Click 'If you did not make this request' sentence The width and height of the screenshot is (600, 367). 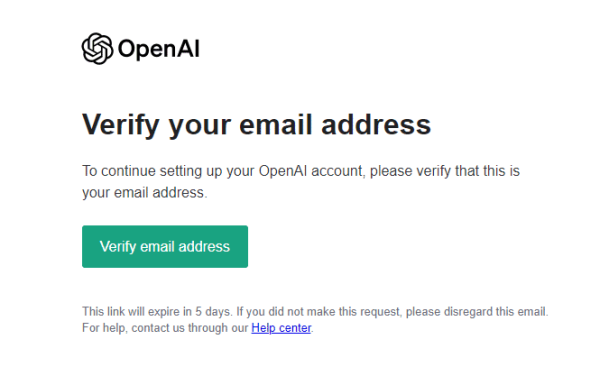[318, 312]
